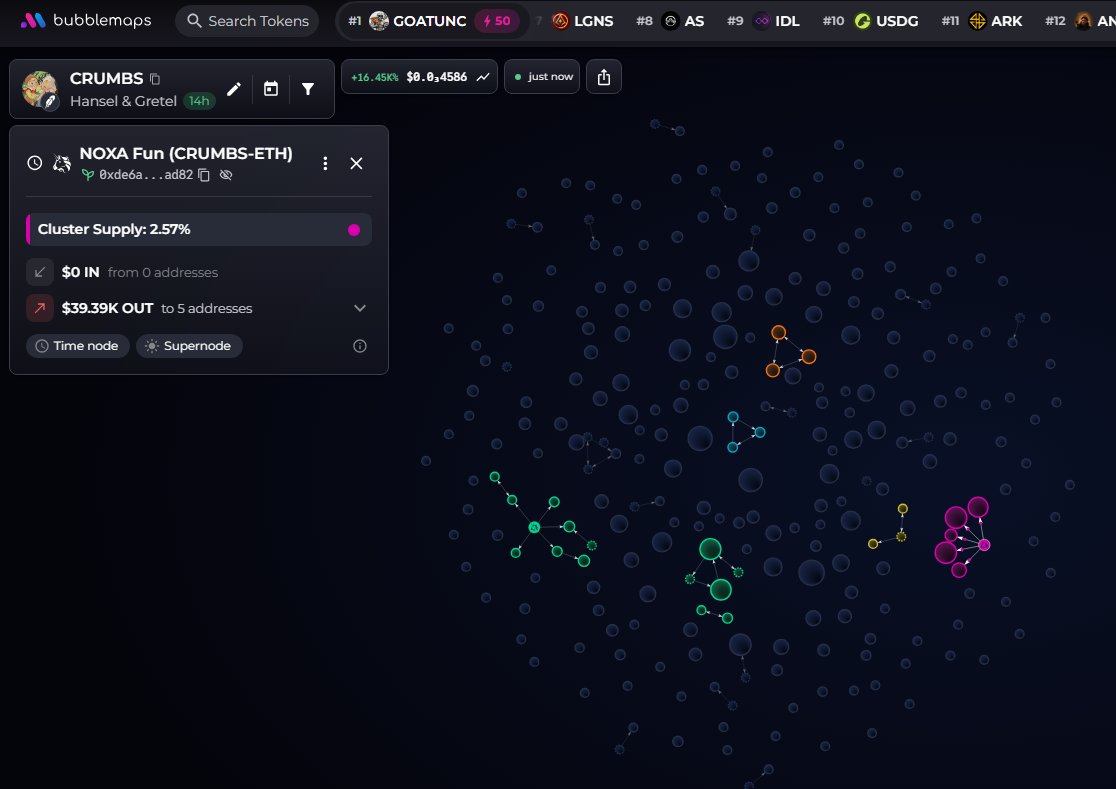Toggle the Supernode chip
This screenshot has width=1116, height=789.
[x=189, y=346]
